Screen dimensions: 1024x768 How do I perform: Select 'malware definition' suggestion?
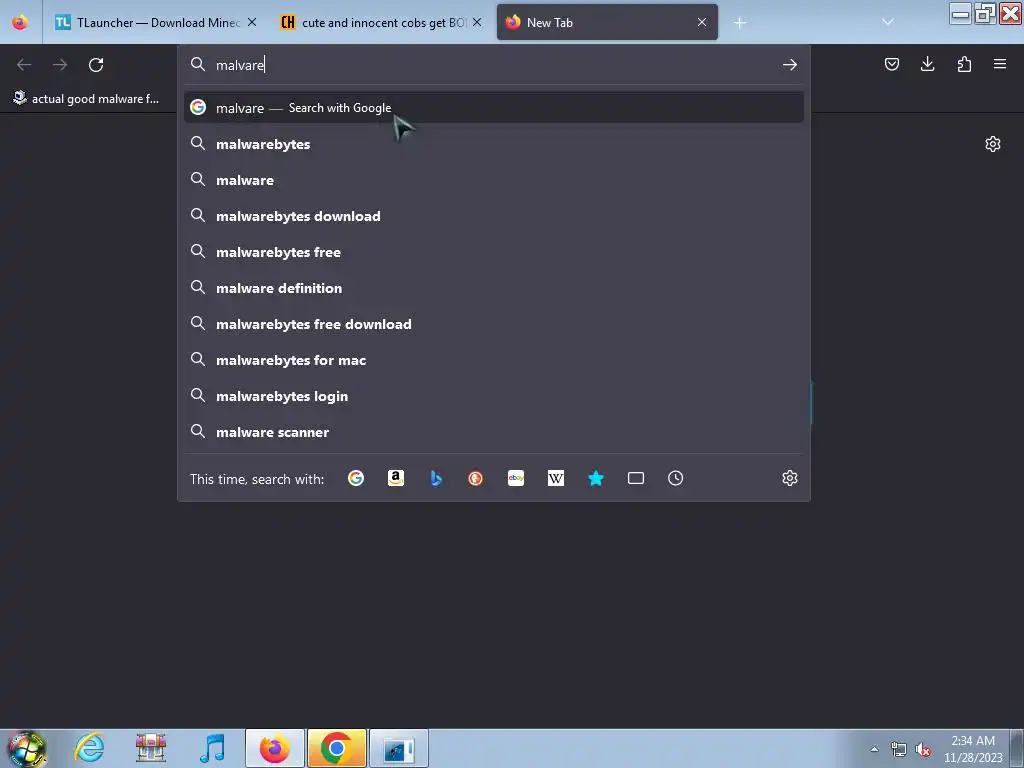click(x=494, y=287)
